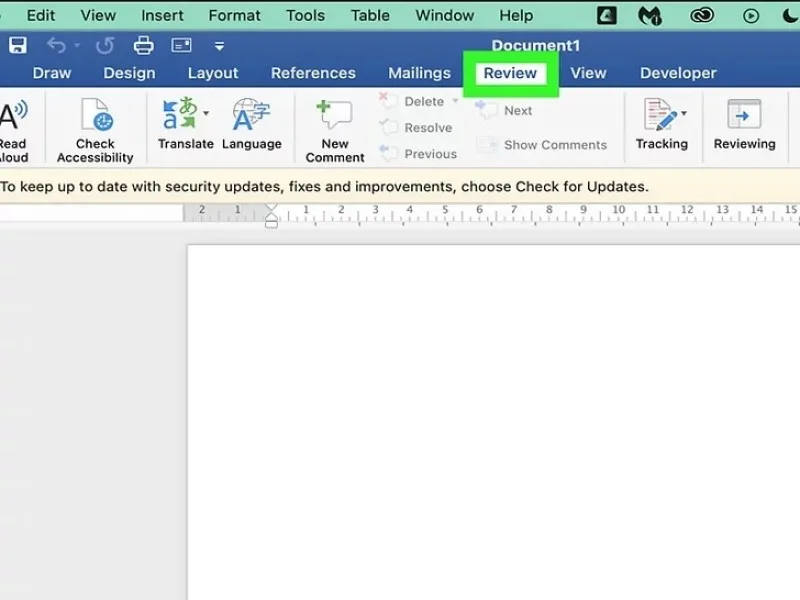Click the first-line indent marker on ruler
Image resolution: width=800 pixels, height=600 pixels.
pos(271,208)
